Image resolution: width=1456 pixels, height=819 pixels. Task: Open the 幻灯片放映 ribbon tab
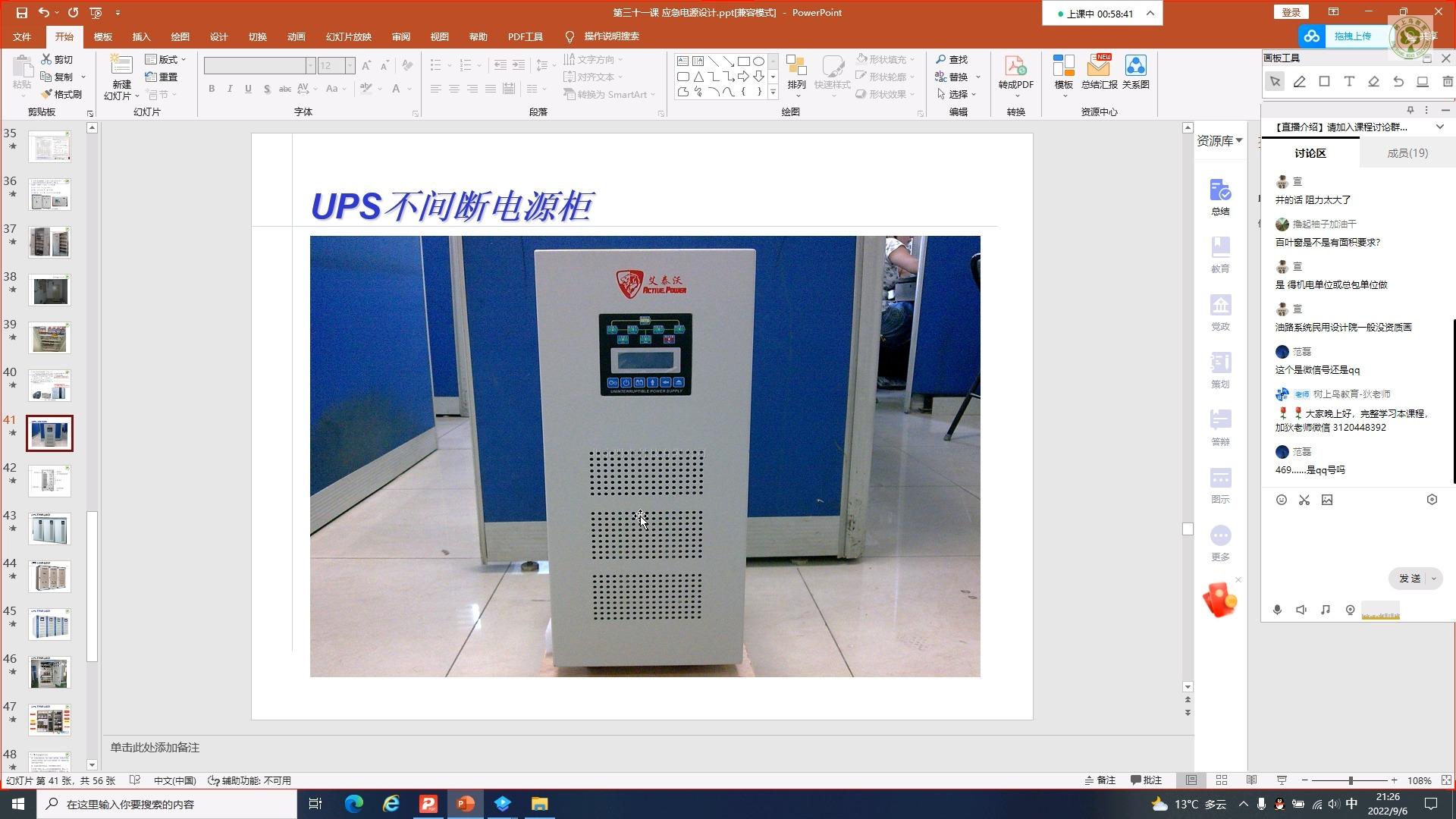pyautogui.click(x=348, y=36)
